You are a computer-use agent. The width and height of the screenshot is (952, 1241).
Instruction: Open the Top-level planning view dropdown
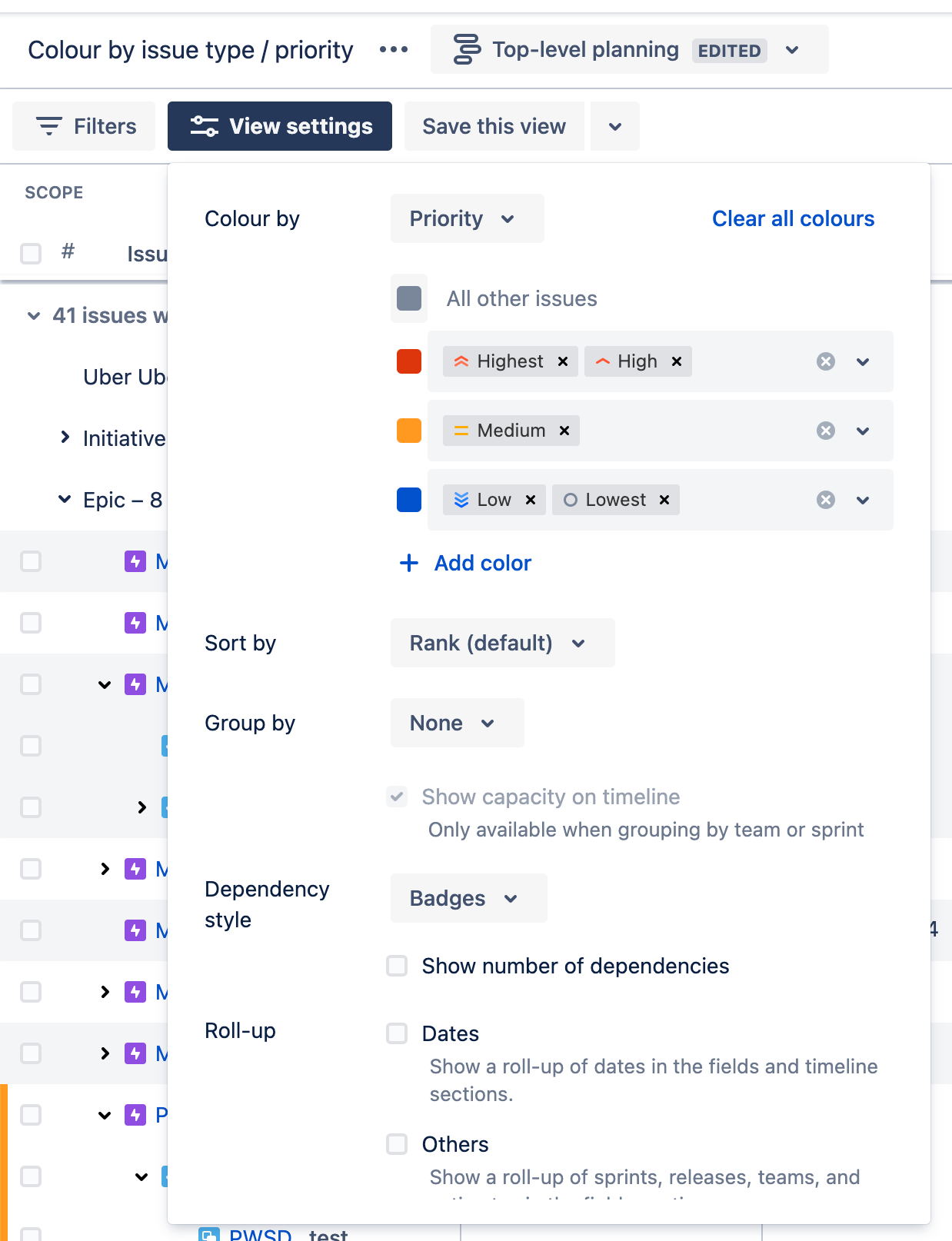click(x=792, y=50)
